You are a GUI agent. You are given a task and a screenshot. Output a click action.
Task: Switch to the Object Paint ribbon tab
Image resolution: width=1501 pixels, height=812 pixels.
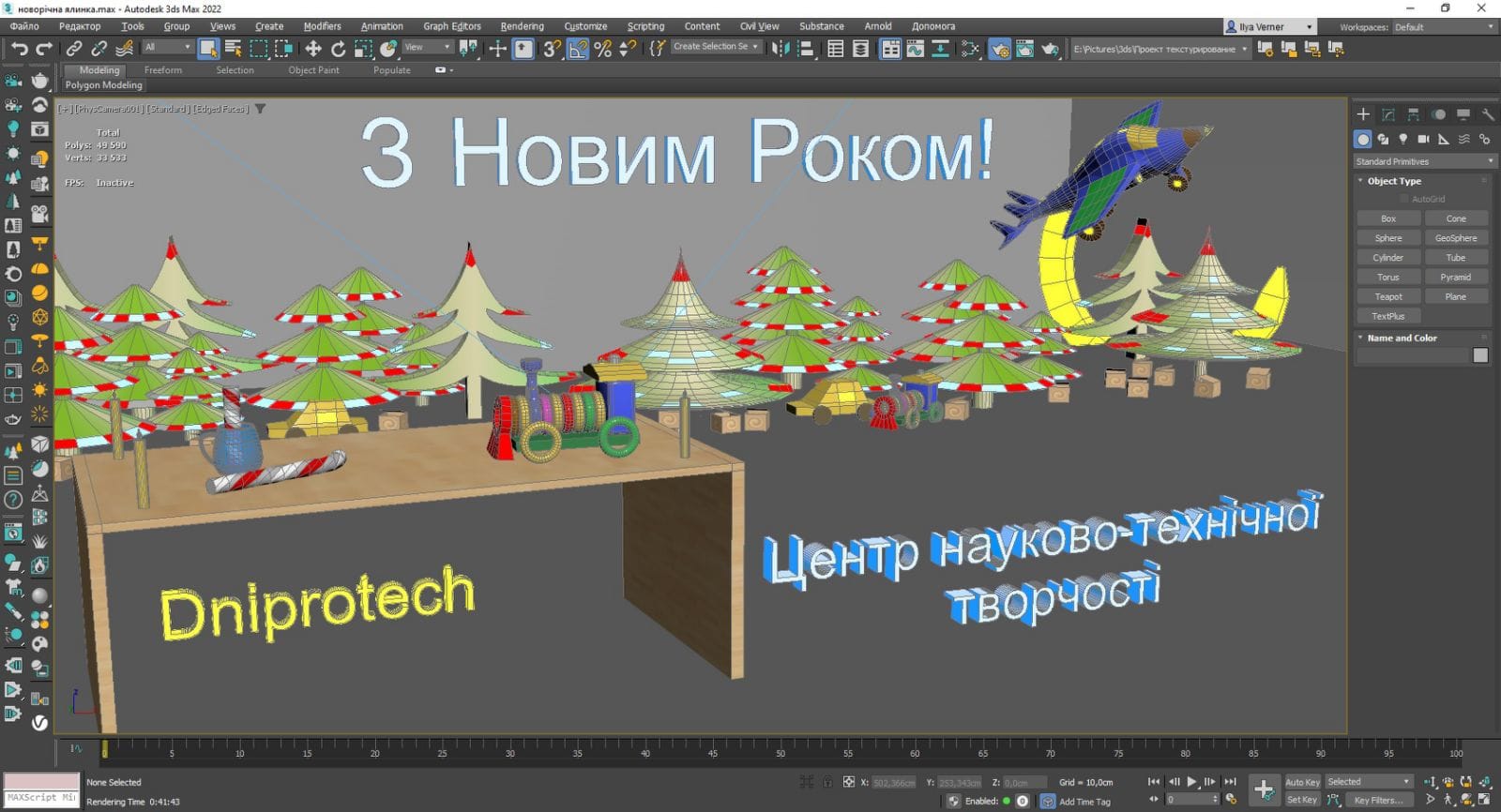tap(313, 70)
